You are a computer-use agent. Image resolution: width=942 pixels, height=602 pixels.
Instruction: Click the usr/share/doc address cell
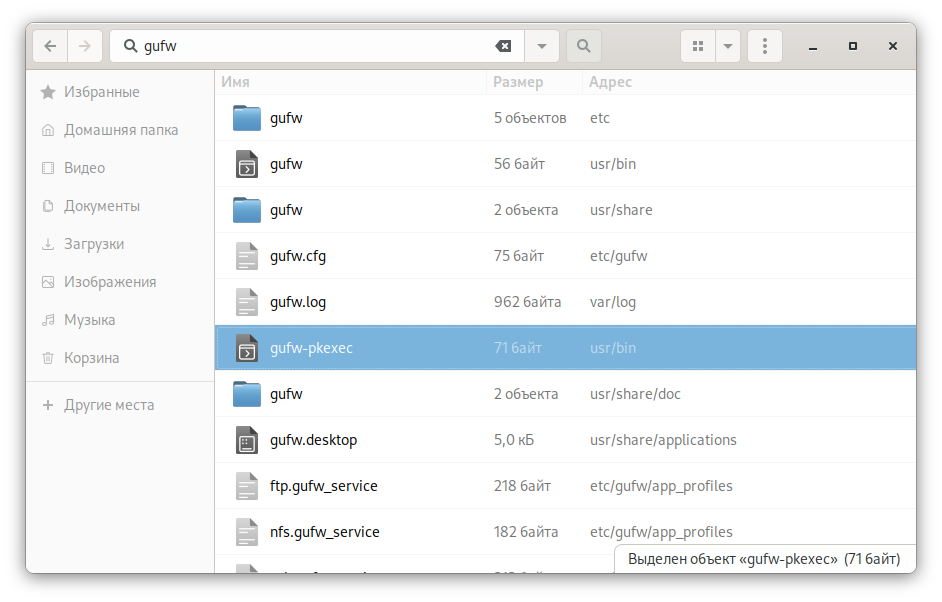pos(635,394)
